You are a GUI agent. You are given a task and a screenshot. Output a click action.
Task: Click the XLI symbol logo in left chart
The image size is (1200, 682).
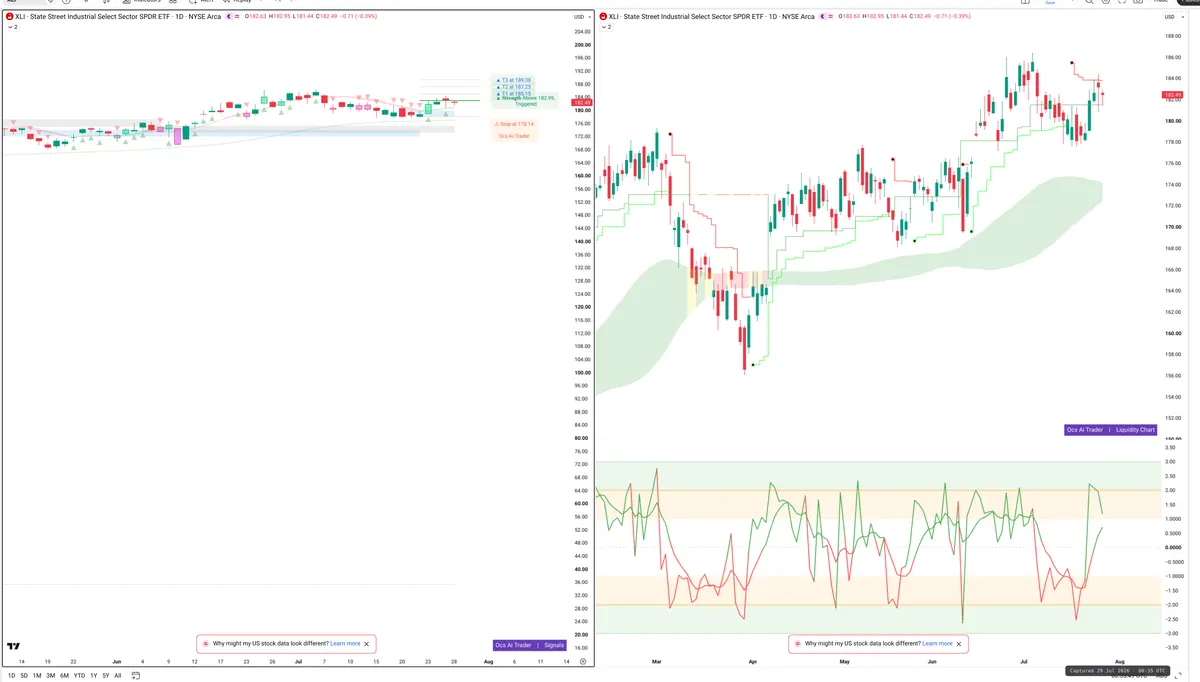pyautogui.click(x=9, y=17)
